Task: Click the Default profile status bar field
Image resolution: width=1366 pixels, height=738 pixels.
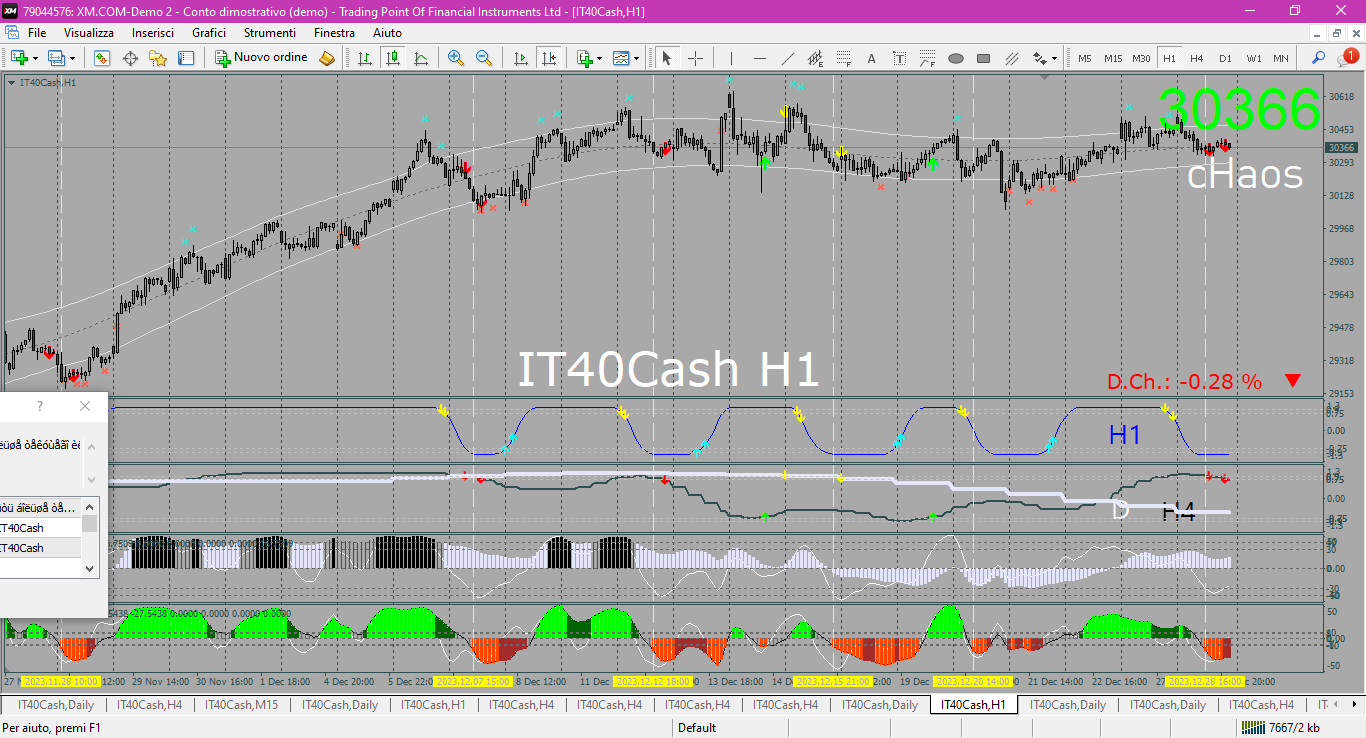Action: [x=697, y=728]
